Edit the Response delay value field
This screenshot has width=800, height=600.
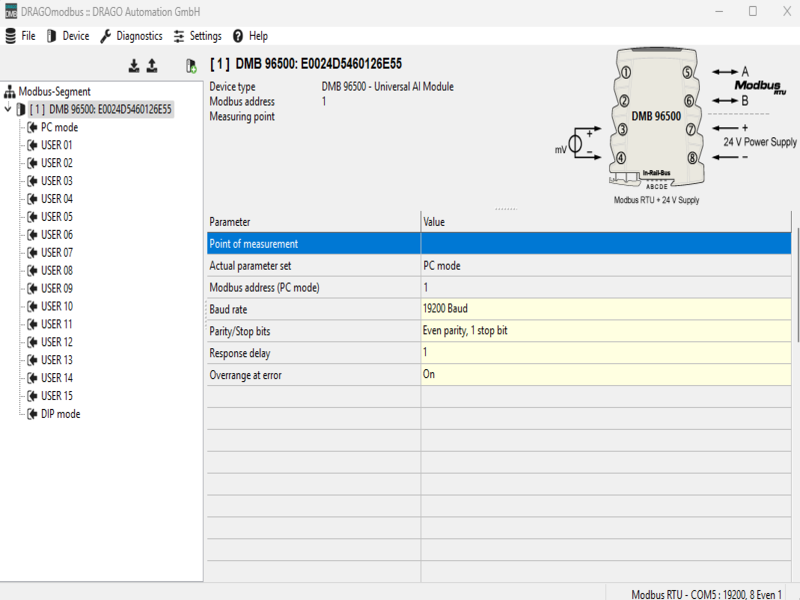tap(606, 353)
